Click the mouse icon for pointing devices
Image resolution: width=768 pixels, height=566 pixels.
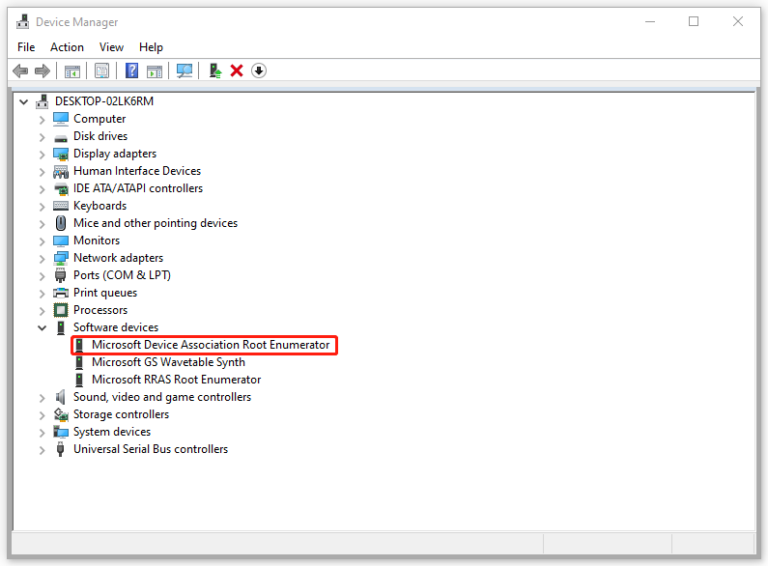click(61, 223)
